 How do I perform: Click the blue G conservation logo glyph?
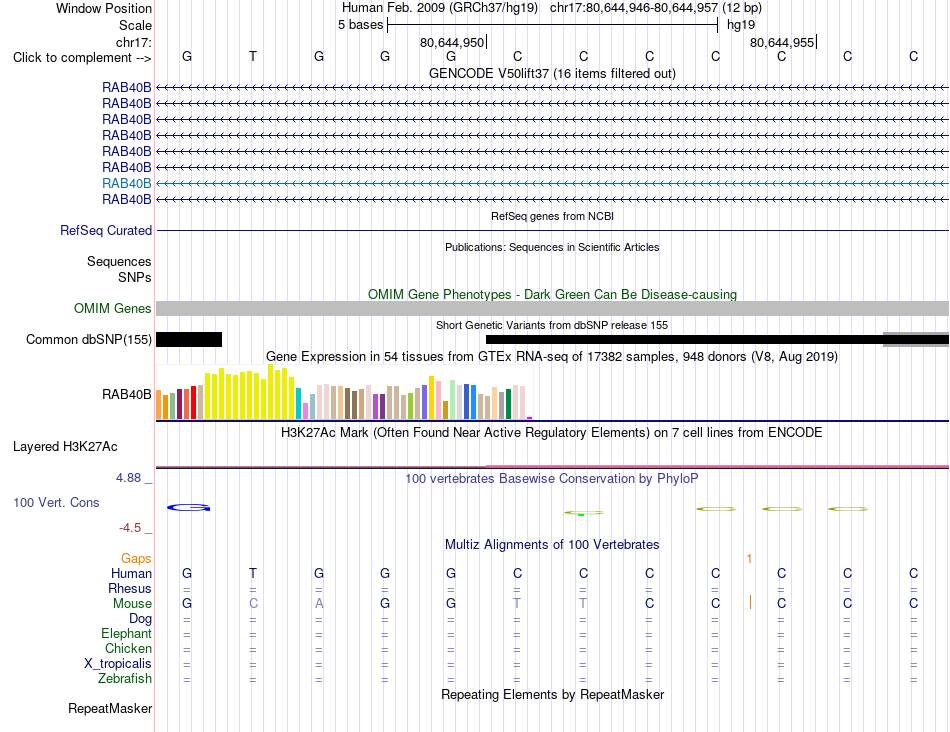click(188, 507)
